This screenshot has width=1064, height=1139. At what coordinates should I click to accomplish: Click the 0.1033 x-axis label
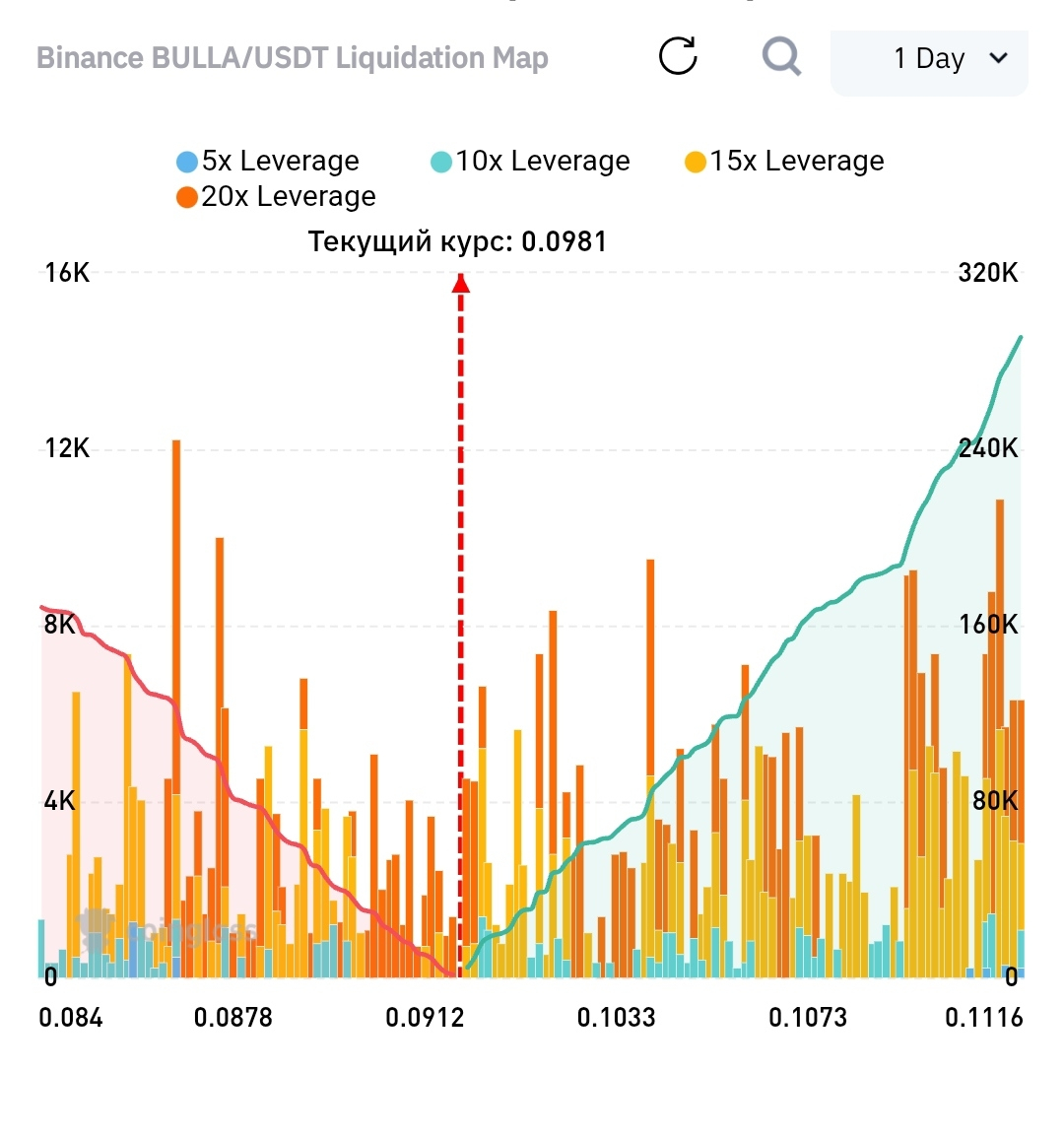(616, 1018)
